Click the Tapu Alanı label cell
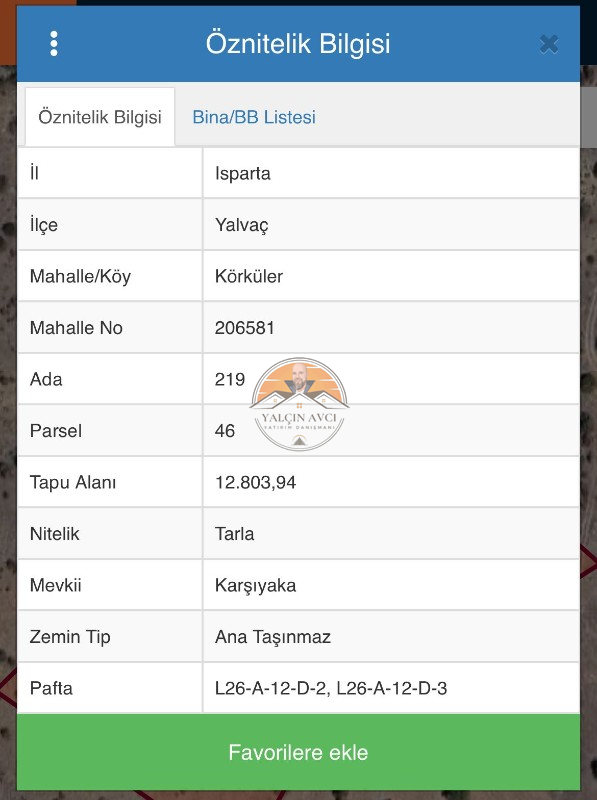The image size is (597, 800). [110, 482]
